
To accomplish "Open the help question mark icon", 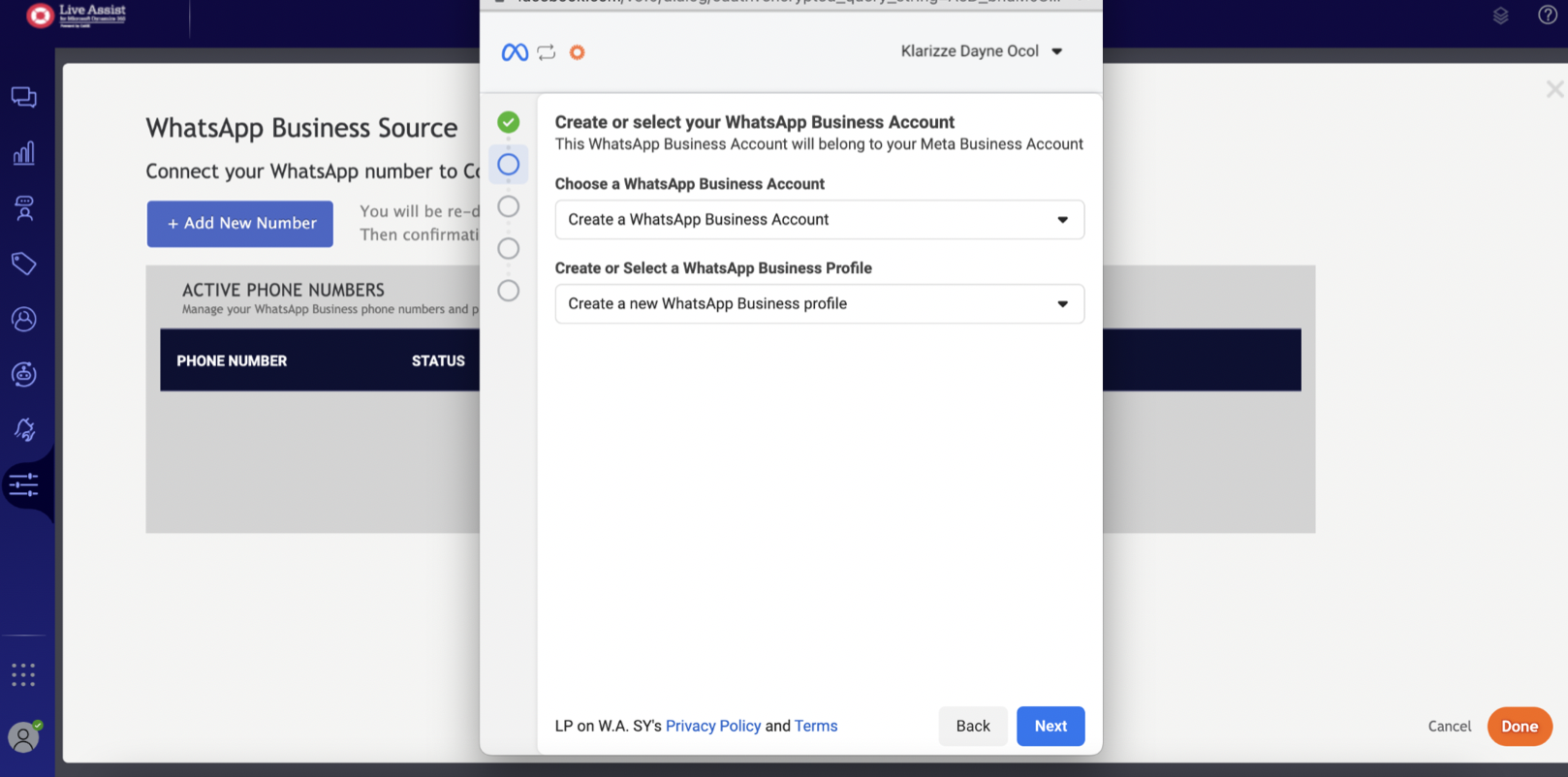I will pyautogui.click(x=1548, y=15).
